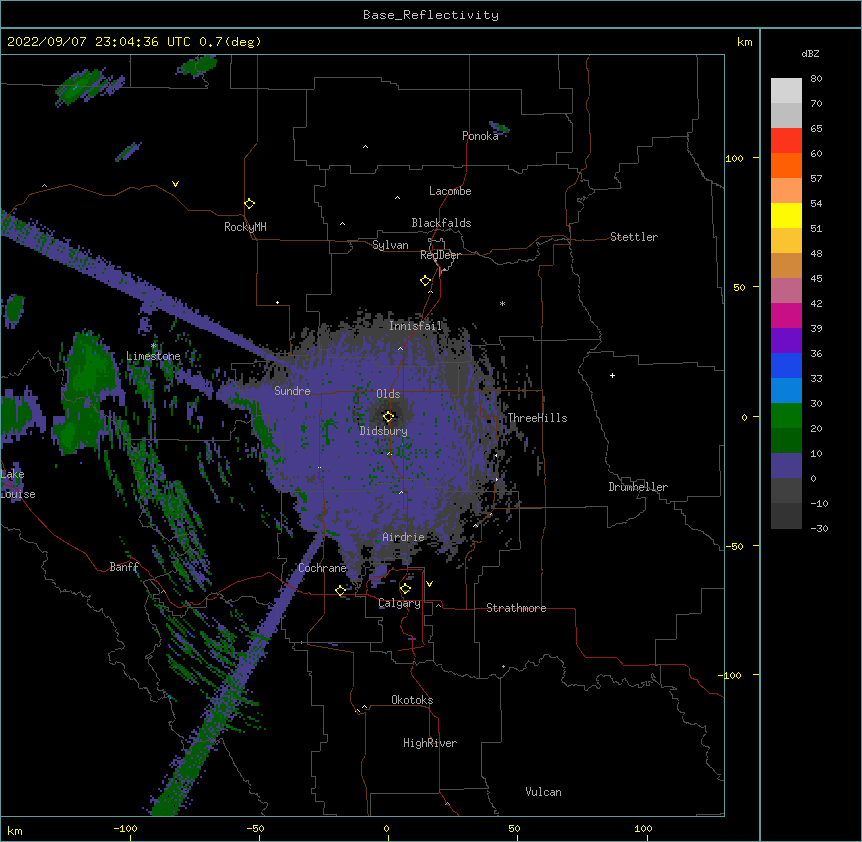Select the magenta 39-42 dBZ legend swatch
Viewport: 862px width, 842px height.
coord(786,316)
